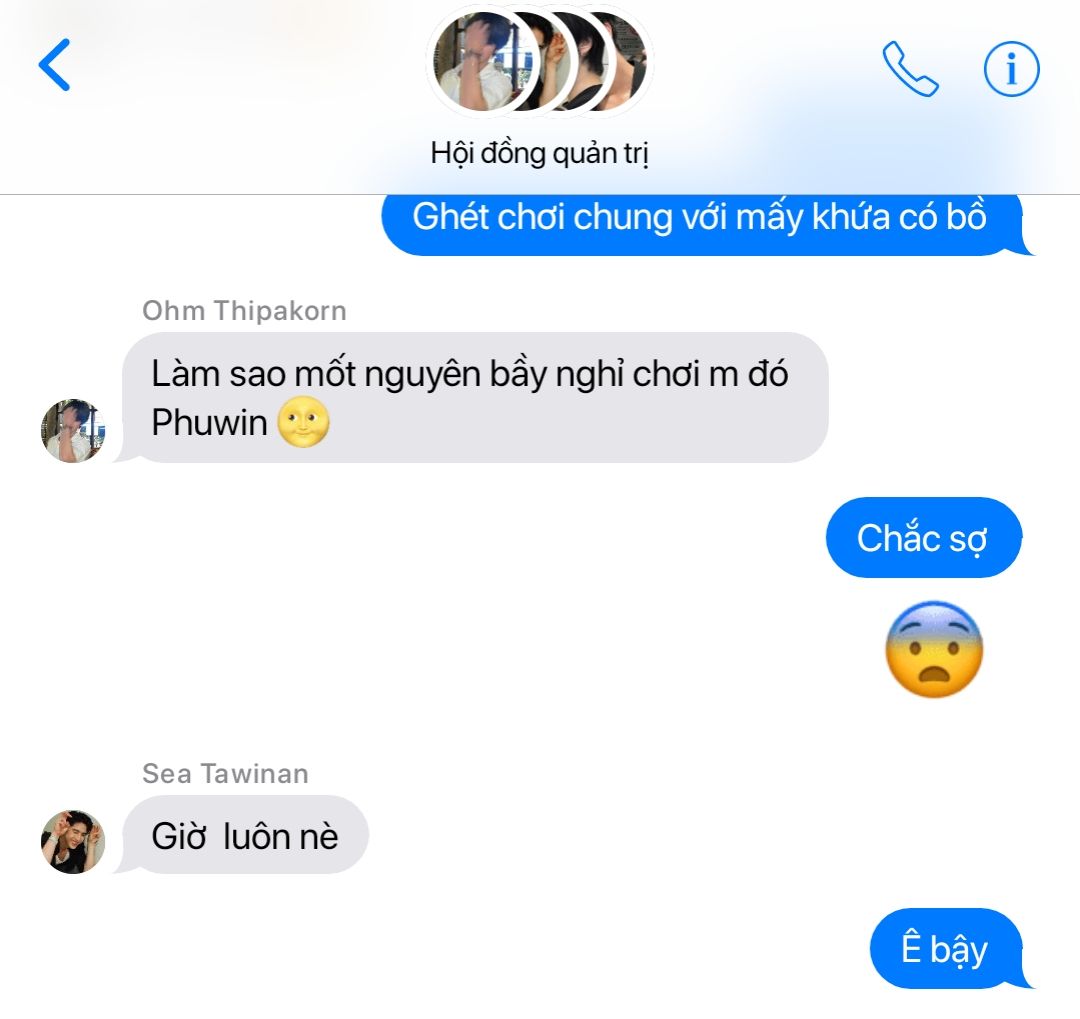Viewport: 1080px width, 1019px height.
Task: Start a voice call with phone icon
Action: 910,69
